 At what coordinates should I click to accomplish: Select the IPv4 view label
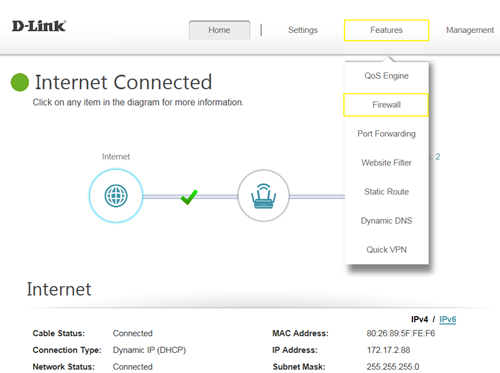419,319
